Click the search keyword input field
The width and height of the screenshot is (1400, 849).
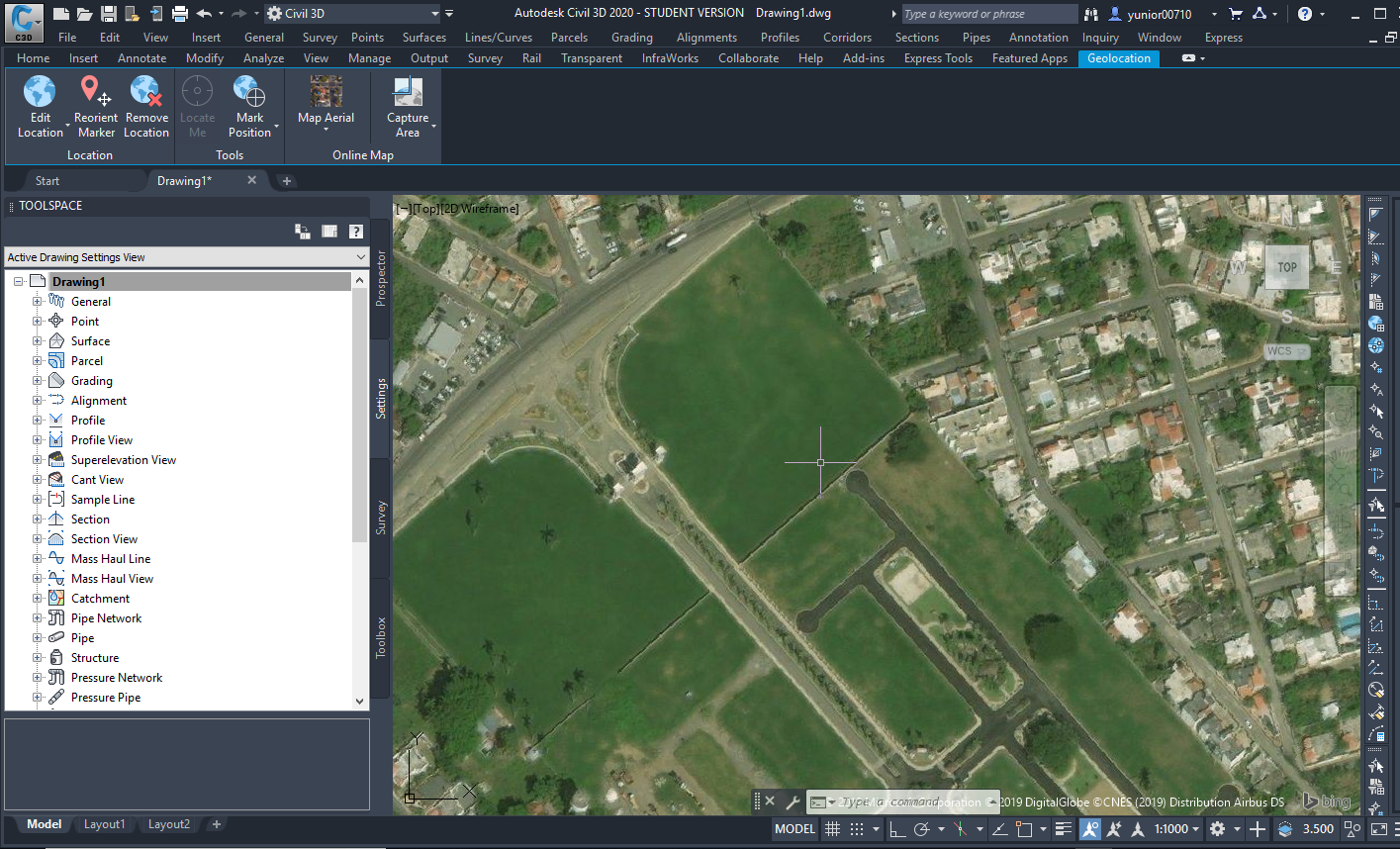coord(989,14)
